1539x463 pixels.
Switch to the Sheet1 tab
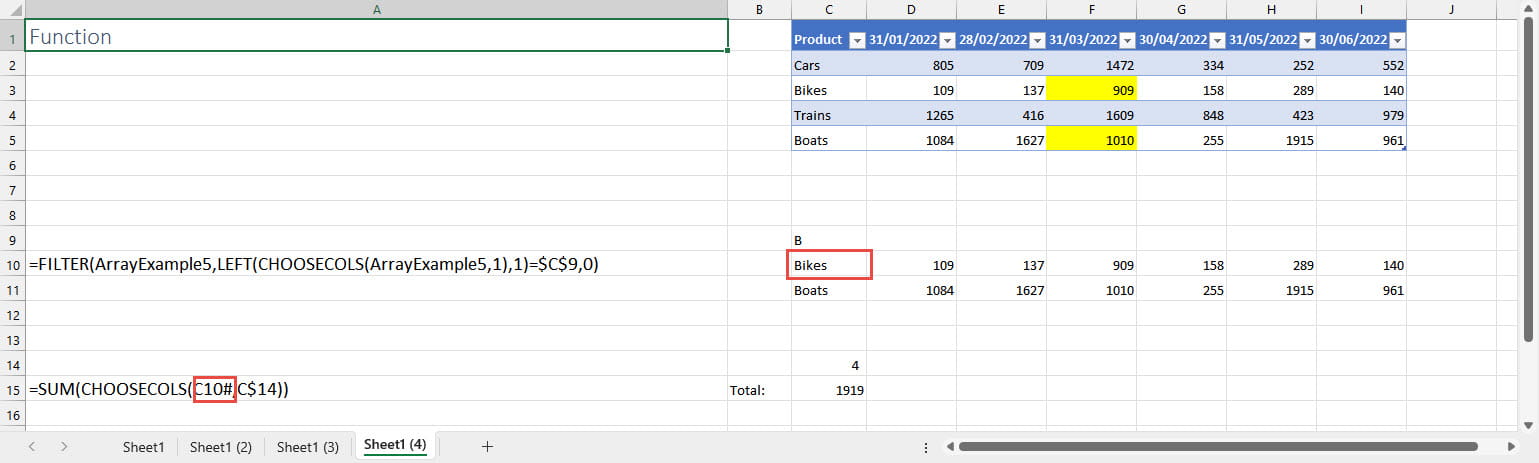point(142,447)
